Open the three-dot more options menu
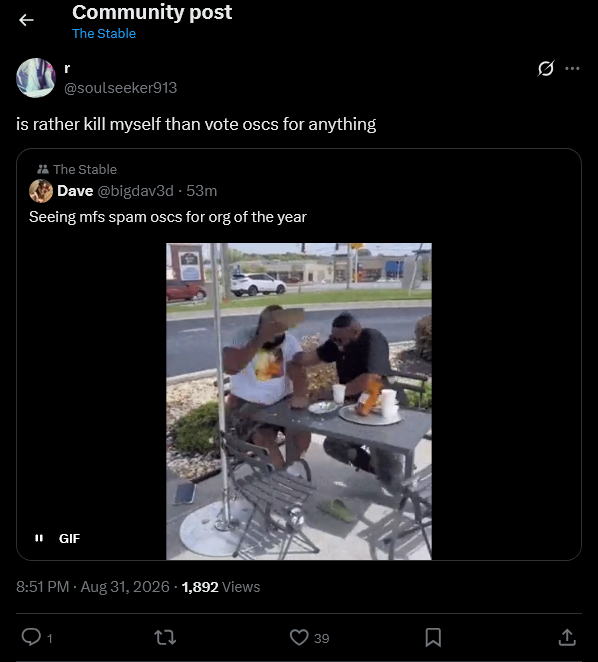 click(572, 68)
